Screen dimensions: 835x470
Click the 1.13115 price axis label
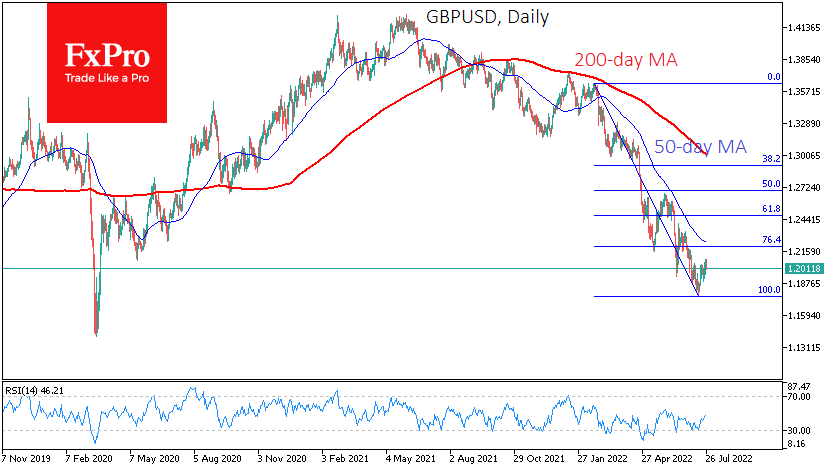pyautogui.click(x=805, y=348)
